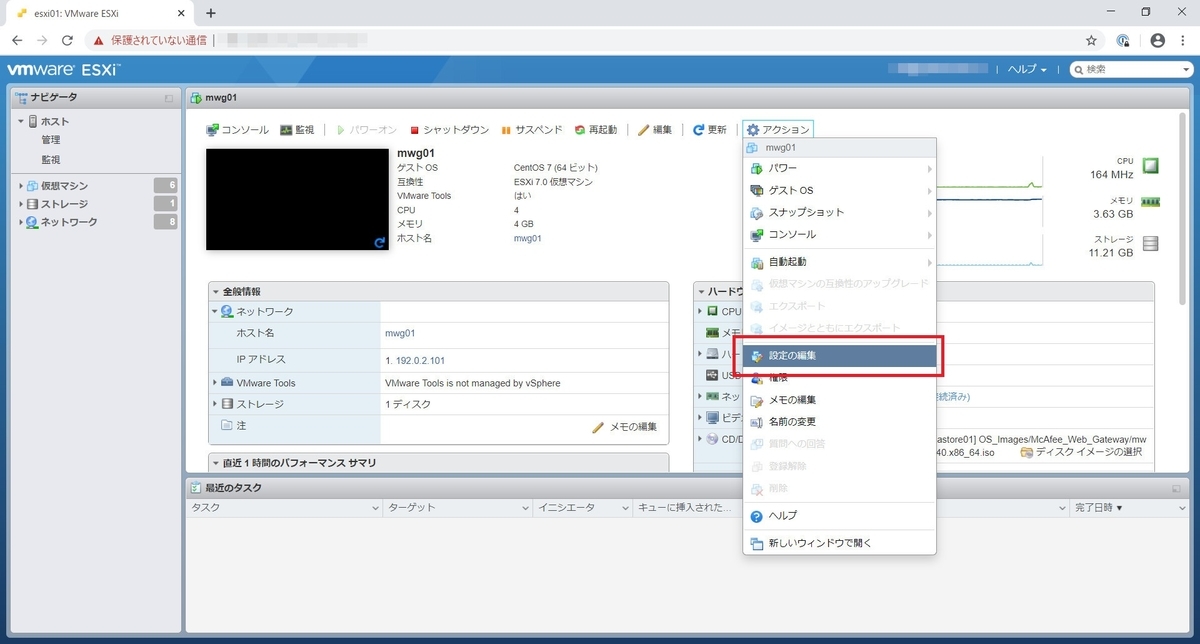Minimize the Navigator panel
The width and height of the screenshot is (1200, 644).
(169, 98)
